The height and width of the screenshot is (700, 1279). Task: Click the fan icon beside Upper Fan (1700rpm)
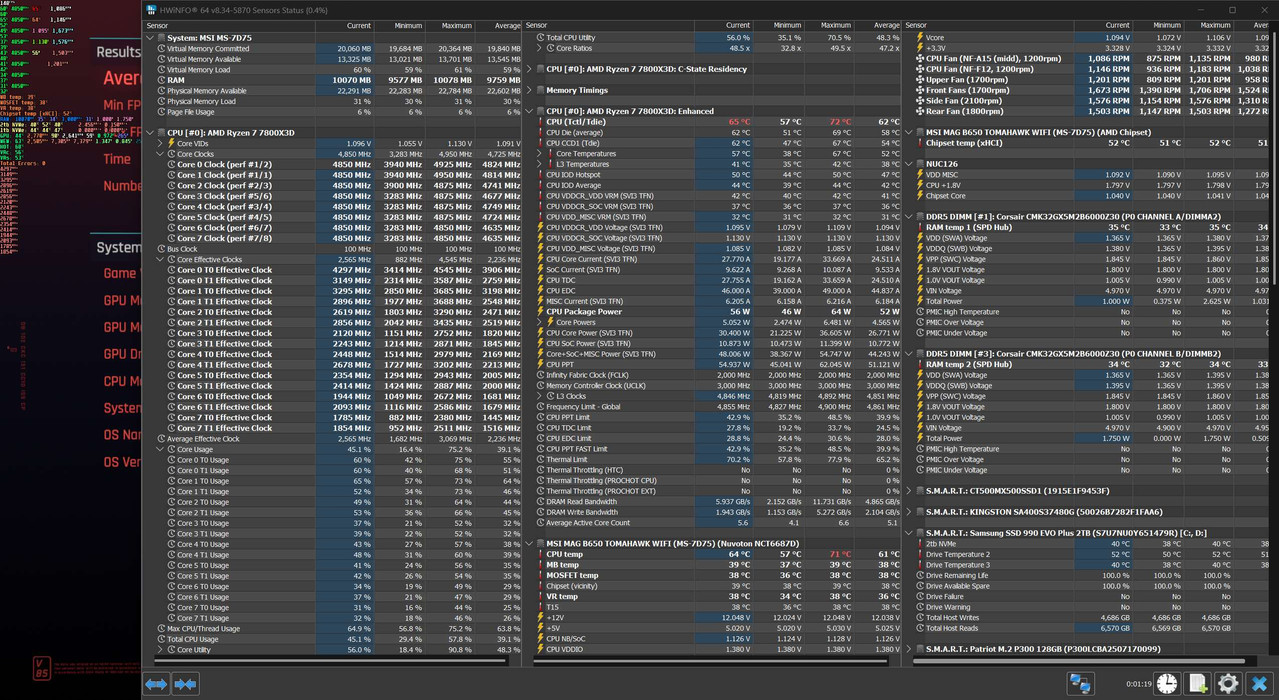click(x=920, y=80)
